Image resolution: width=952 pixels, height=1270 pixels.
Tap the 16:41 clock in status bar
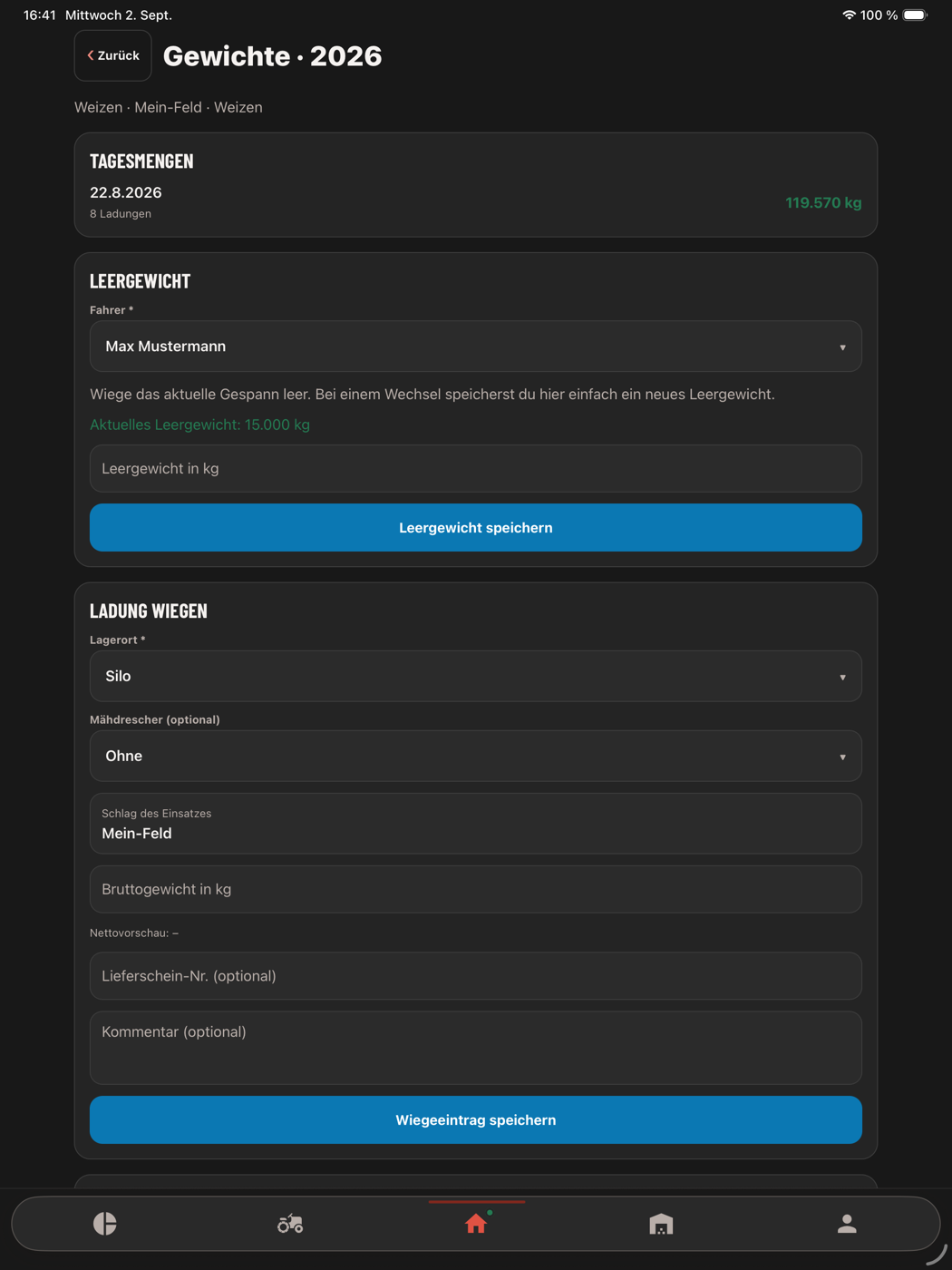coord(40,15)
